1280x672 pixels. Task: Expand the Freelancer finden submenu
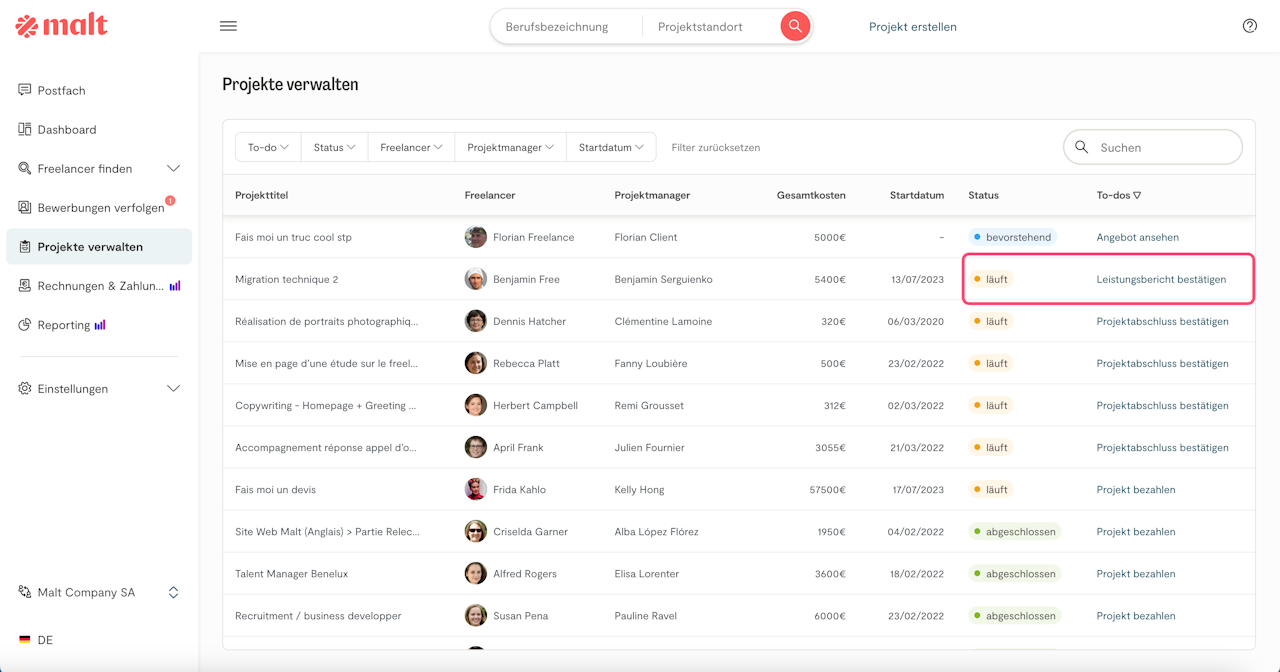(173, 168)
